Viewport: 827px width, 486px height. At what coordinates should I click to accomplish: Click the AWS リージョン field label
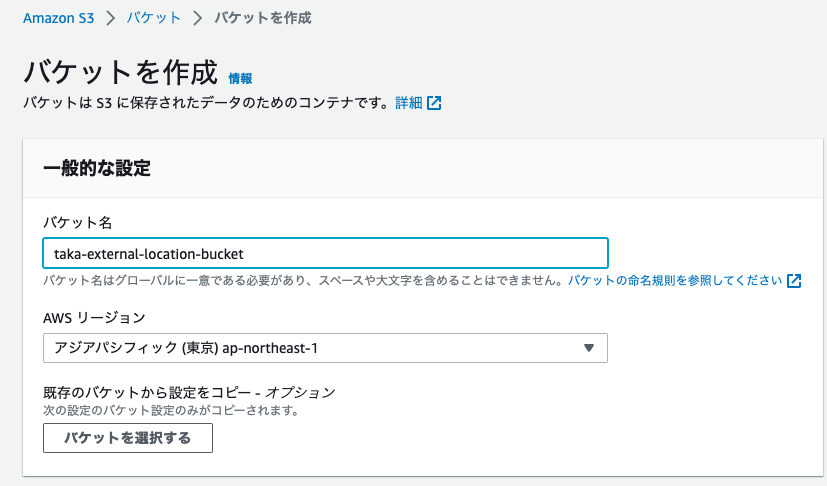tap(94, 318)
